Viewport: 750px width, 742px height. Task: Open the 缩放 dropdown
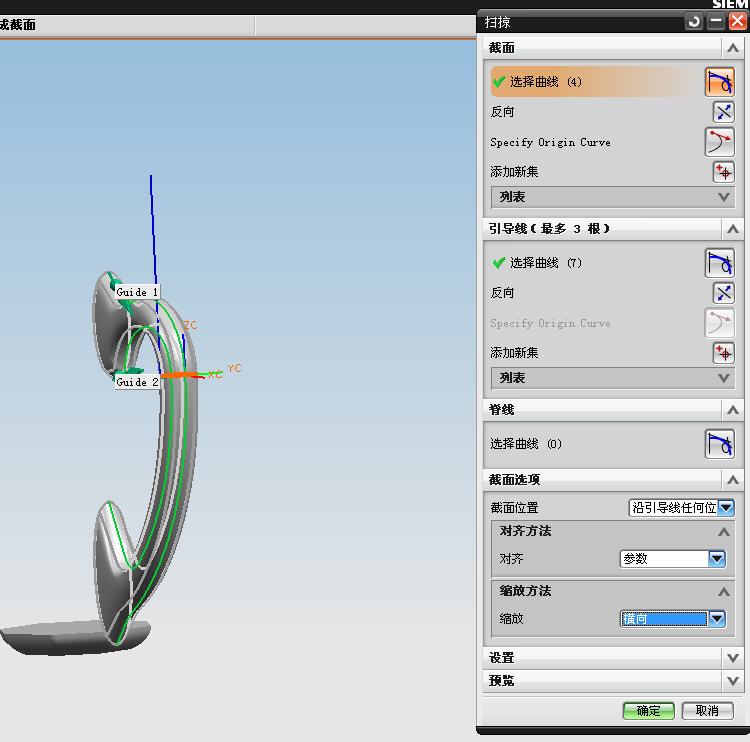(717, 619)
